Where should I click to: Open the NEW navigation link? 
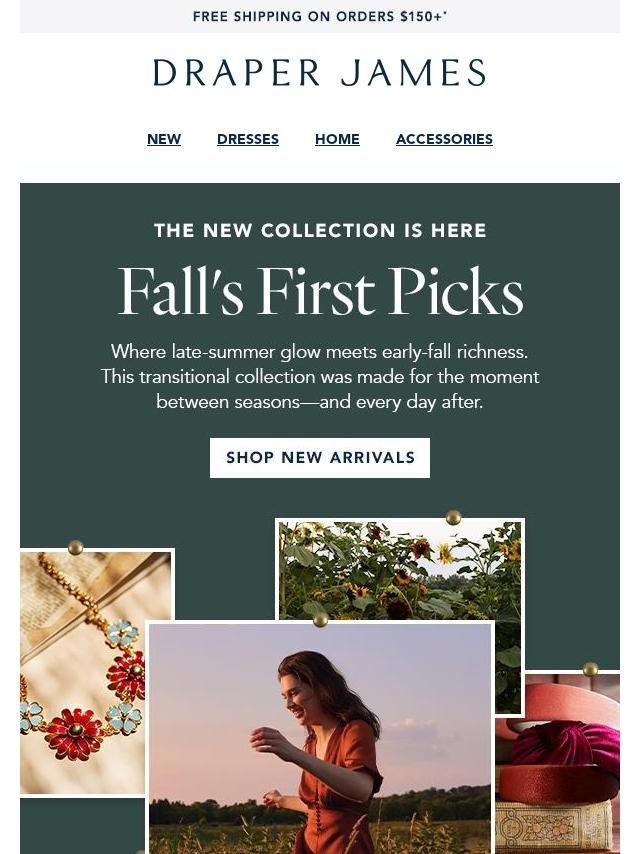click(x=163, y=139)
